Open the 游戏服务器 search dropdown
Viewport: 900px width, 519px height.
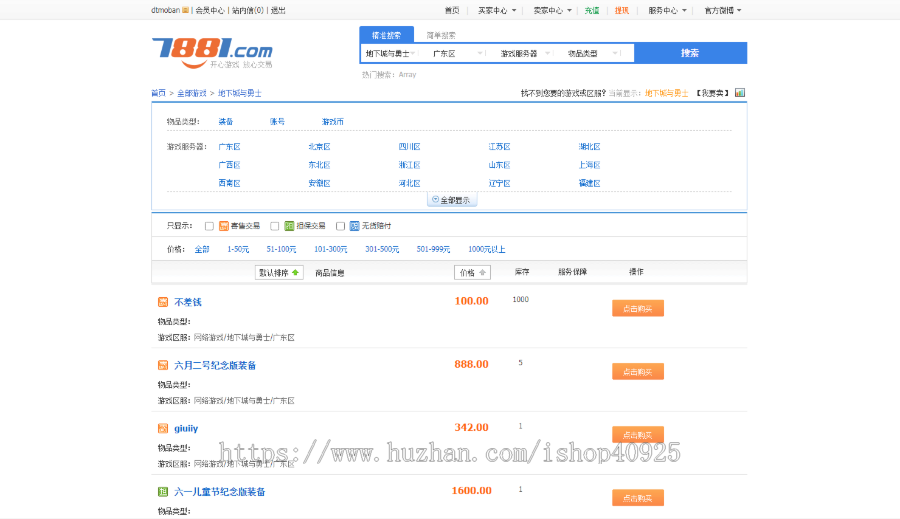coord(523,53)
